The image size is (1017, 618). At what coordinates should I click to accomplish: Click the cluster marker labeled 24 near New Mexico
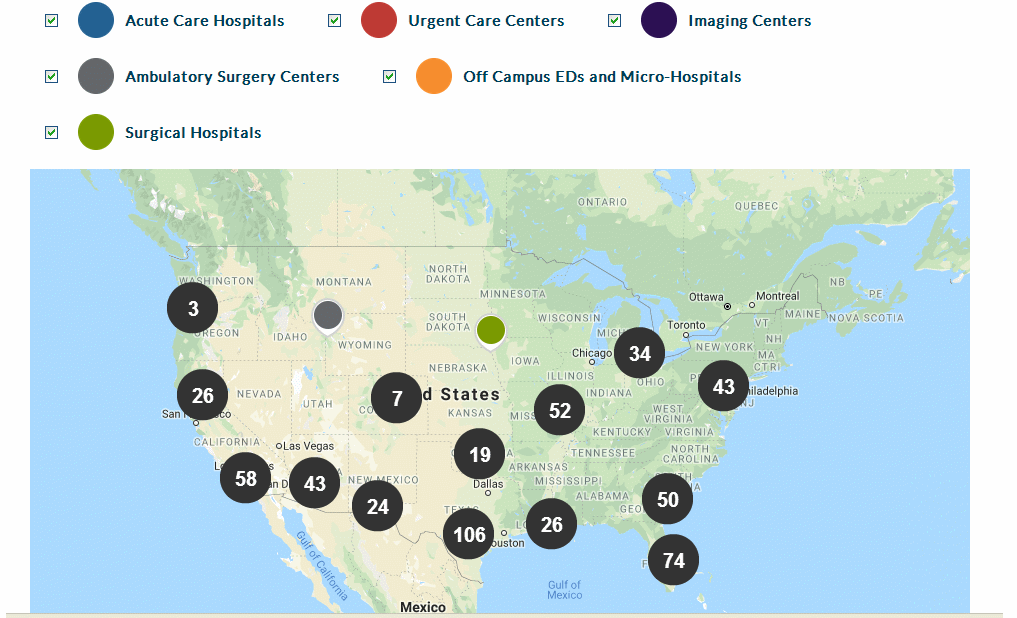377,506
